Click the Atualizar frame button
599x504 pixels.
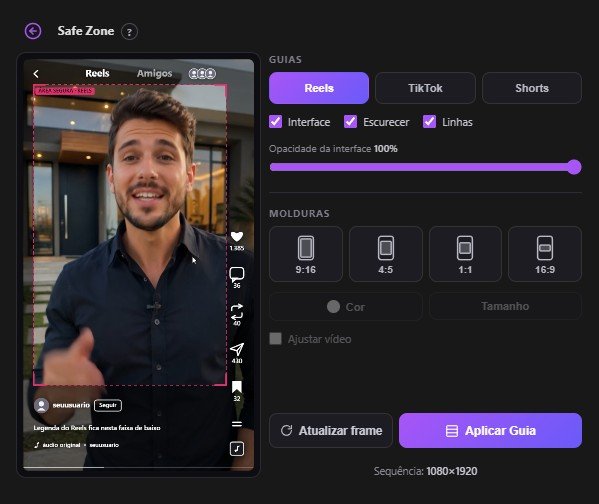331,431
